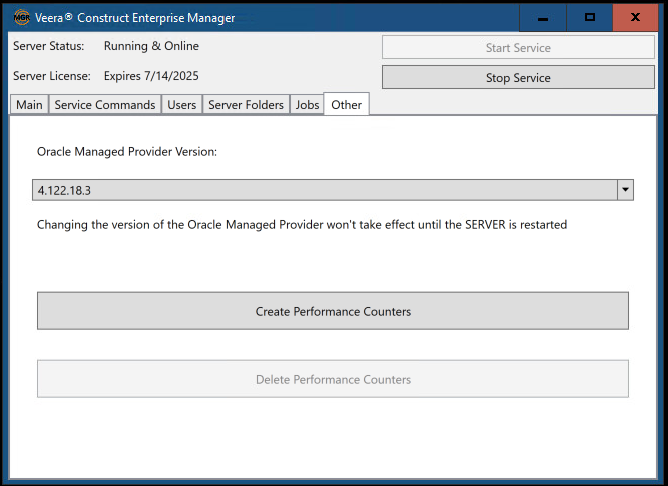Expand the Oracle provider version dropdown arrow

(x=625, y=190)
